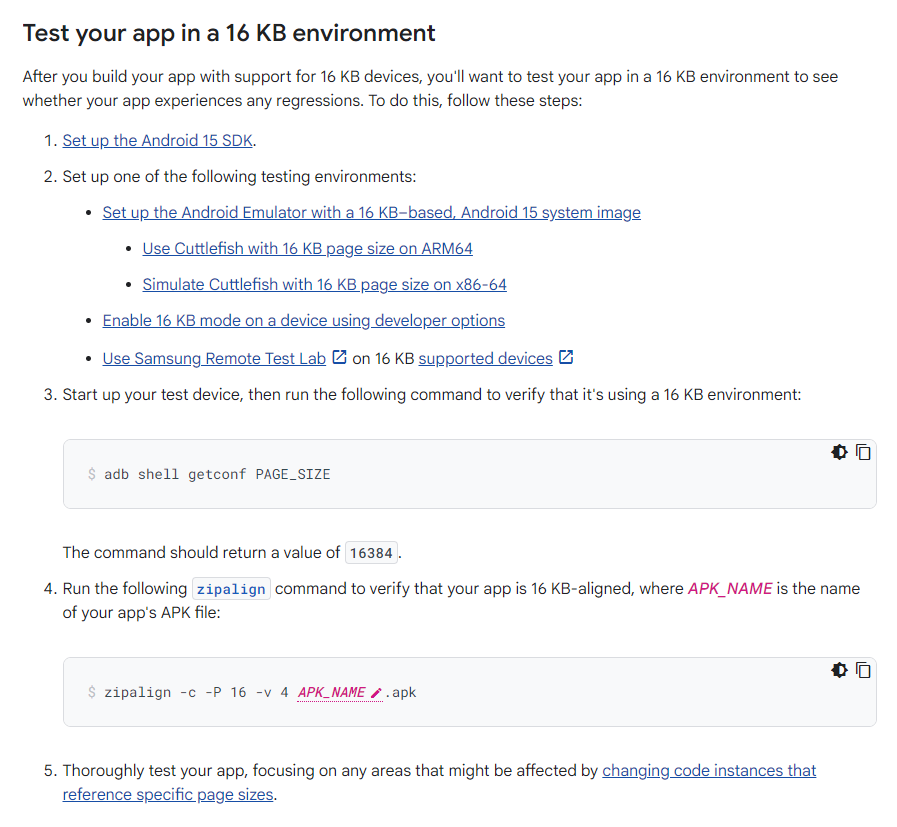Click the pencil icon beside APK_NAME
Image resolution: width=897 pixels, height=827 pixels.
tap(376, 693)
